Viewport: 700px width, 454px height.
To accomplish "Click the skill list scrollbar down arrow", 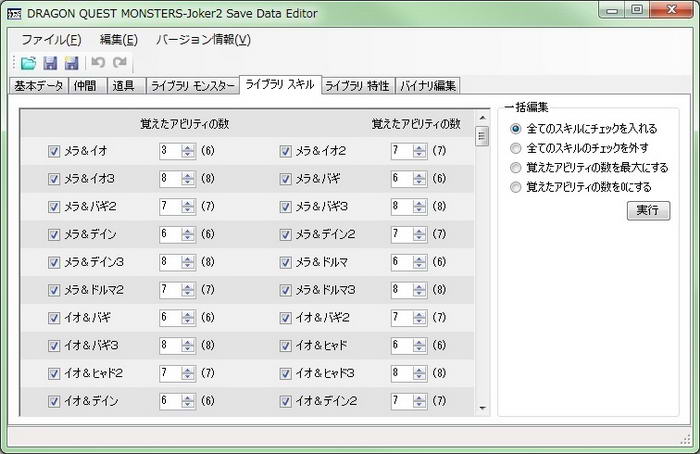I will click(481, 408).
